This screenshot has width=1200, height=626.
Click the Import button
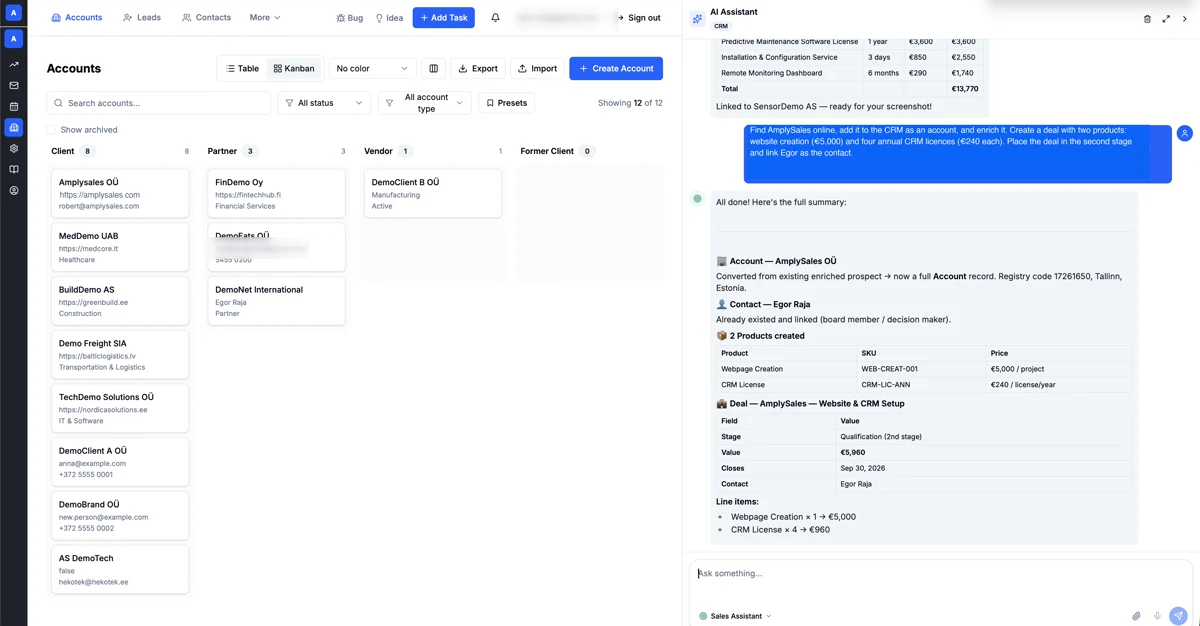click(x=538, y=68)
